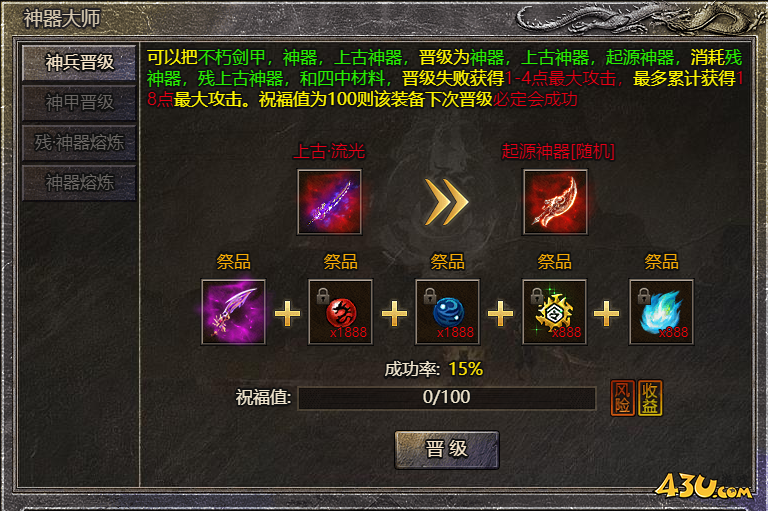Screen dimensions: 768x511
Task: Click the purple sword sacrifice slot
Action: 233,312
